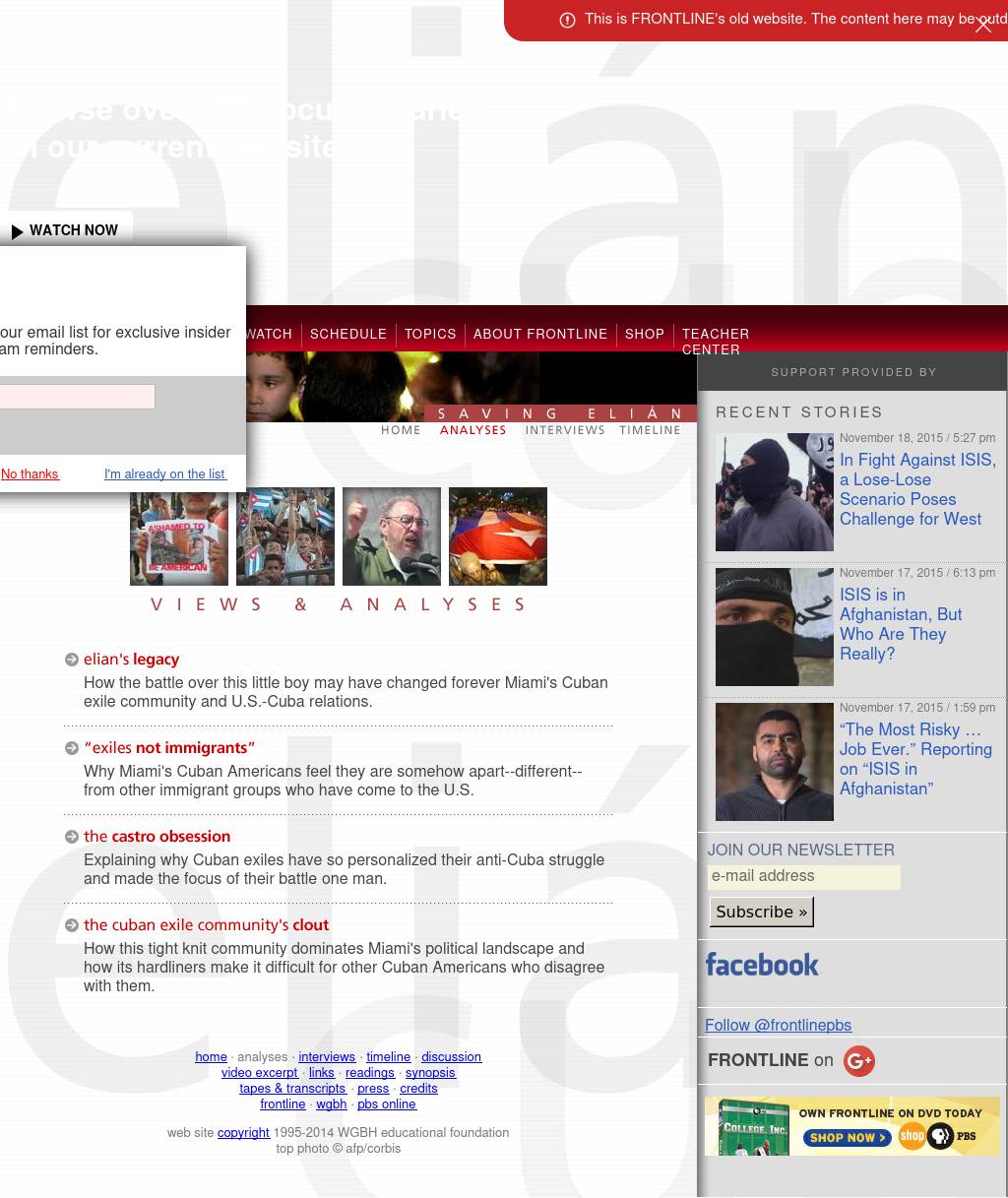Follow @frontlinepbs on Twitter
The height and width of the screenshot is (1198, 1008).
[x=778, y=1025]
